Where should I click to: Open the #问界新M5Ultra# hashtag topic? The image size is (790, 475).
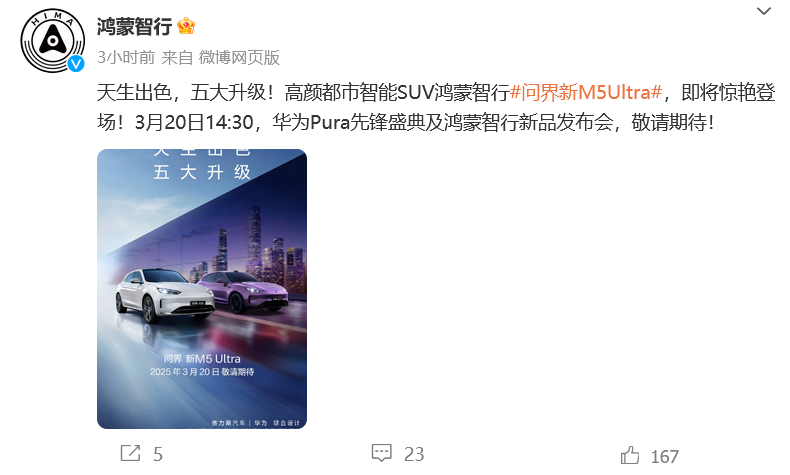coord(586,93)
